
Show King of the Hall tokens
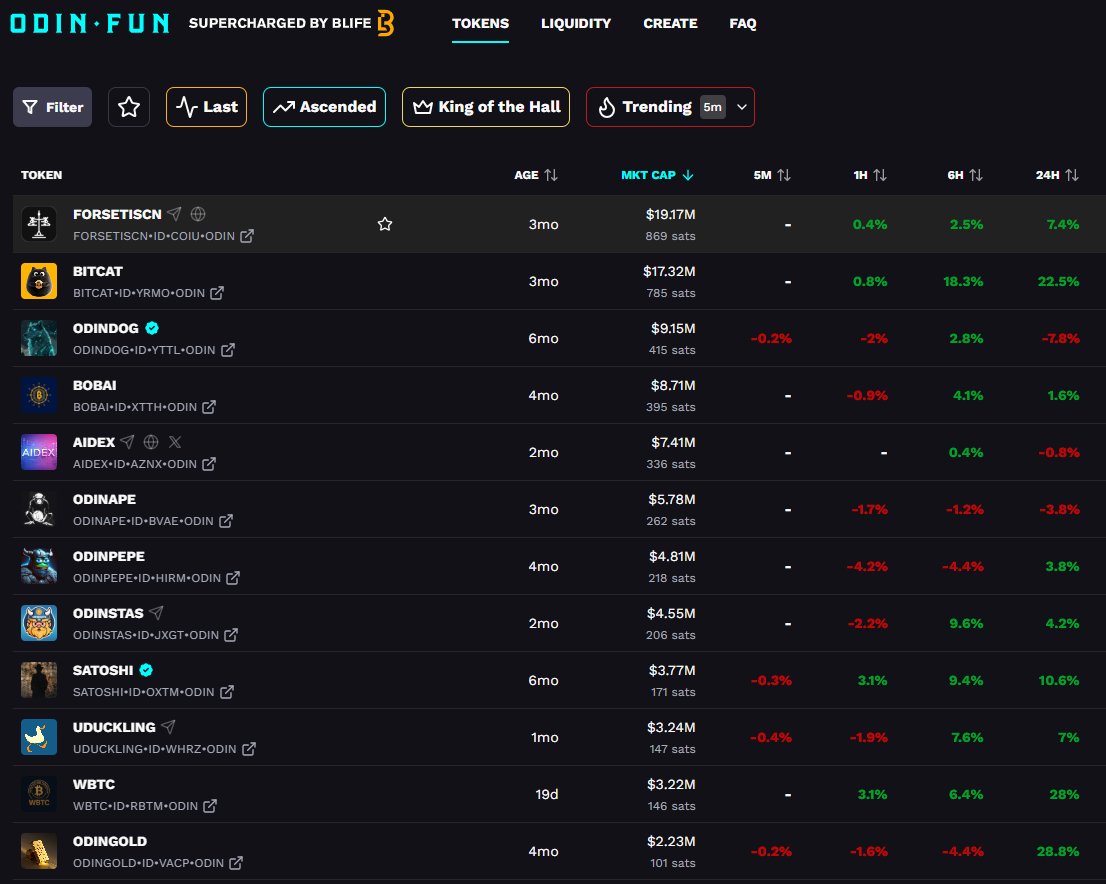coord(486,107)
